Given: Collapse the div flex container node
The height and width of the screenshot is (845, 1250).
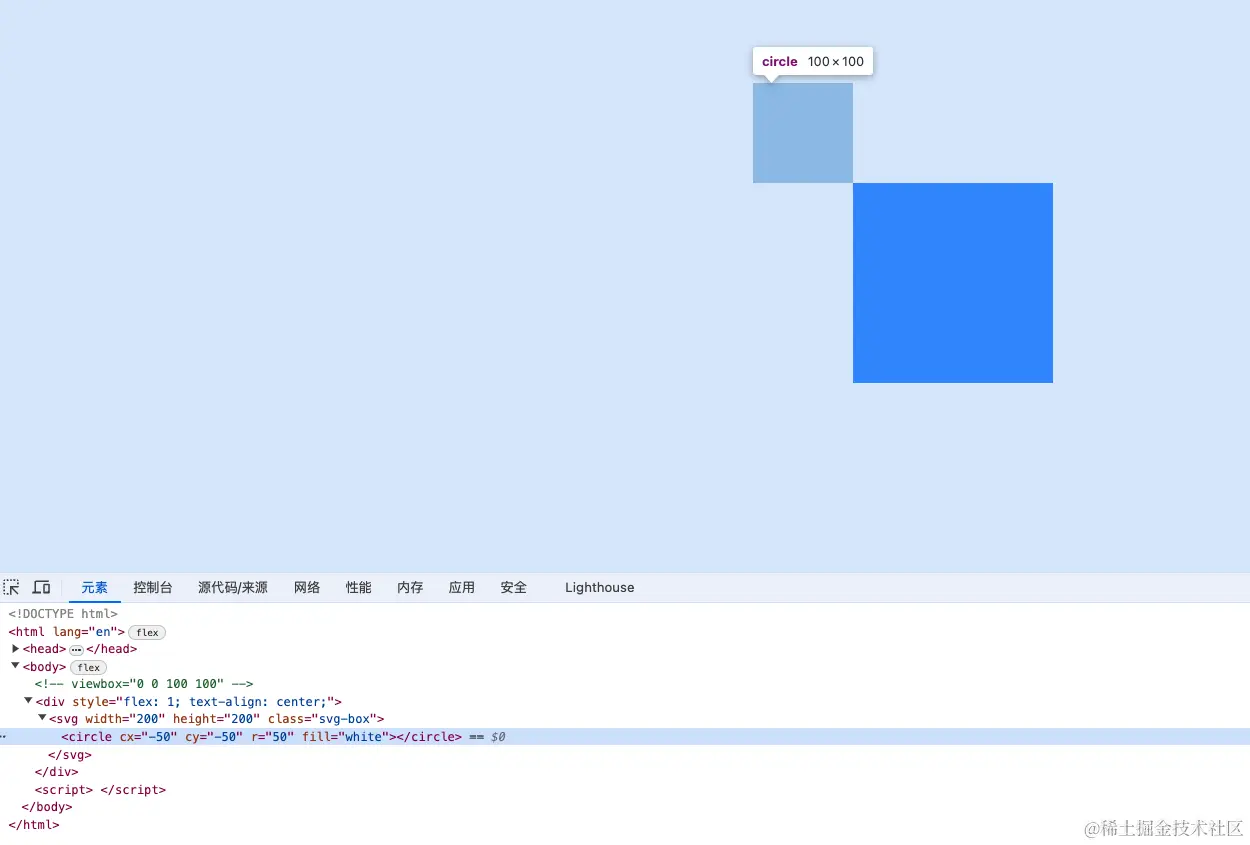Looking at the screenshot, I should click(29, 701).
